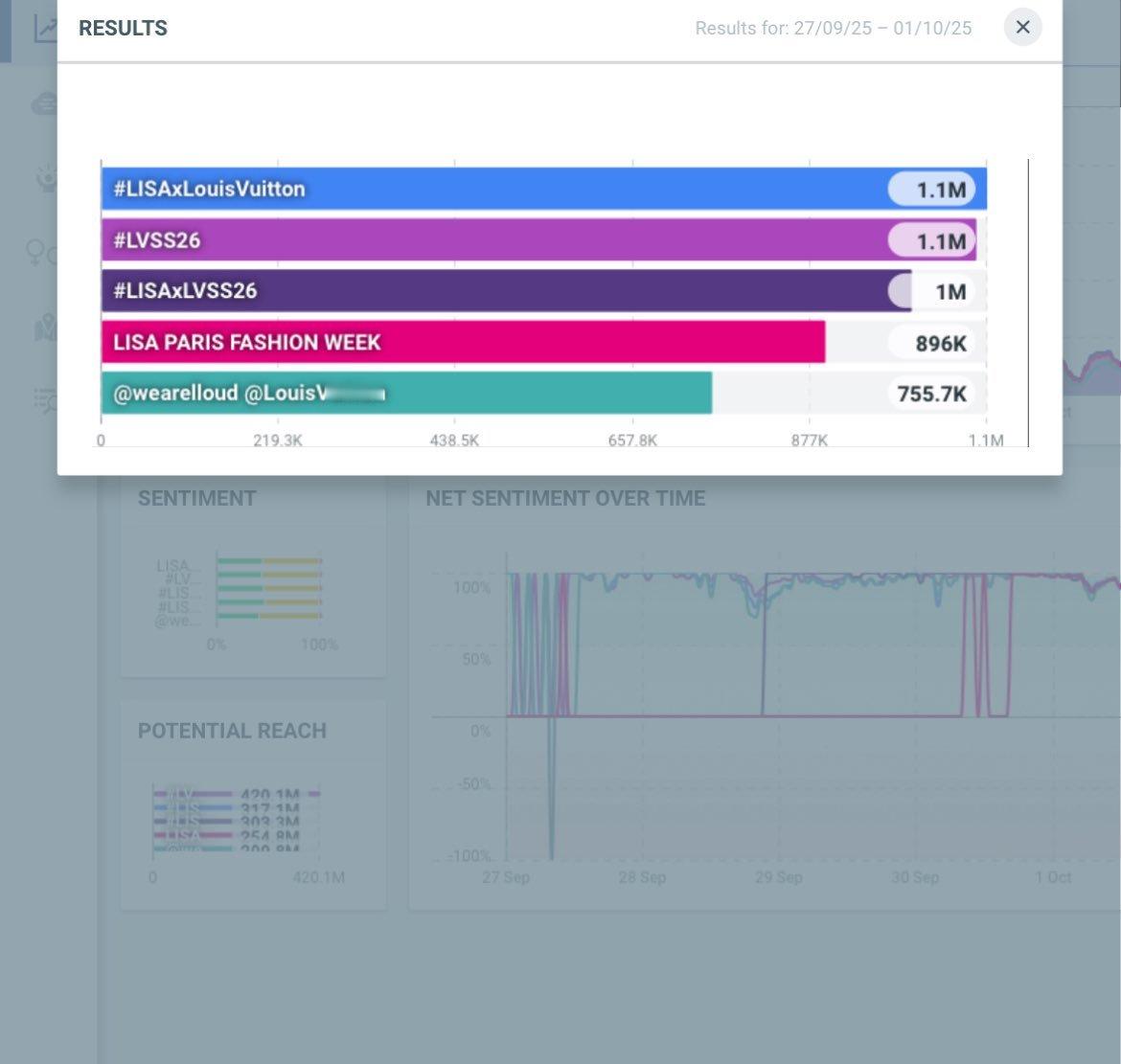Click the RESULTS title in the popup
Image resolution: width=1121 pixels, height=1064 pixels.
point(123,28)
